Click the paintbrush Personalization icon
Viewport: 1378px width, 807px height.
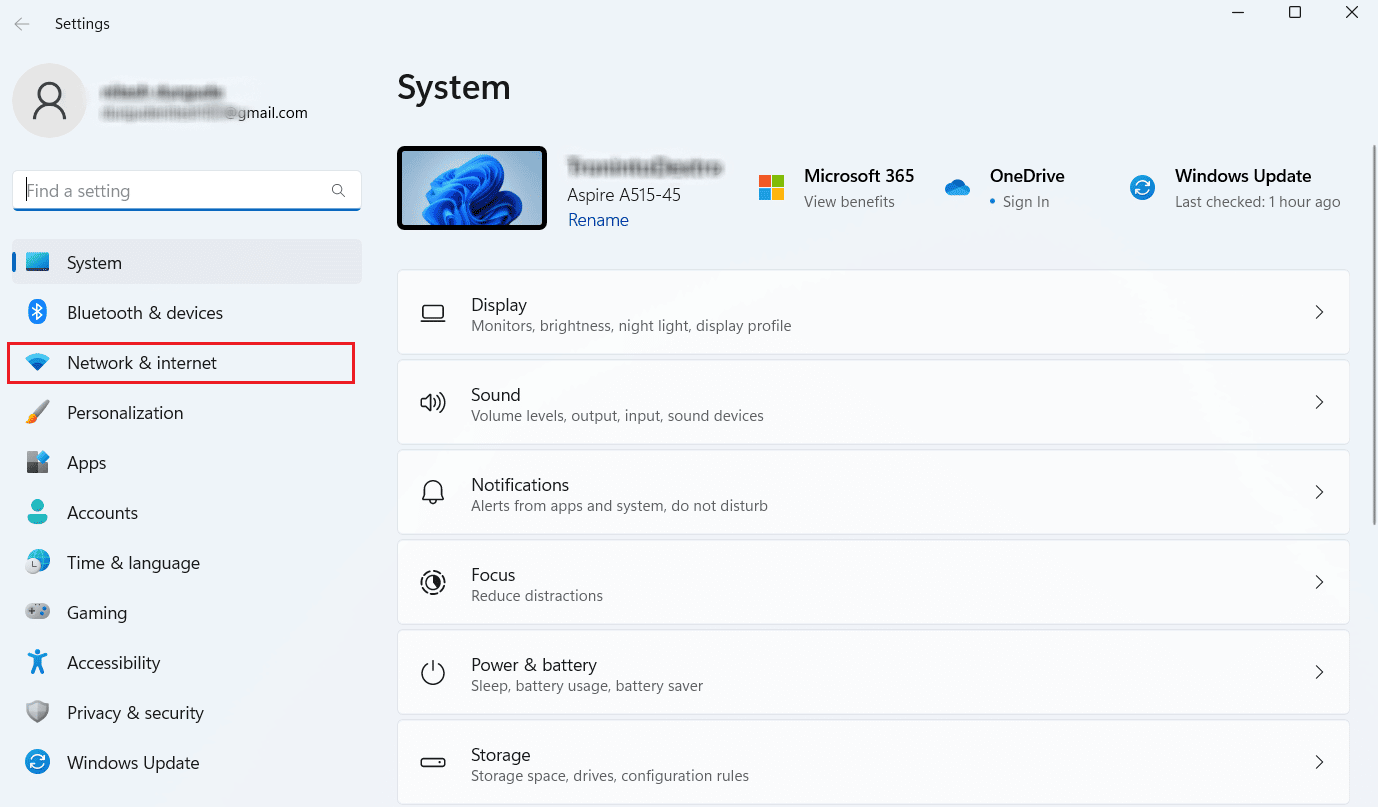pyautogui.click(x=38, y=413)
